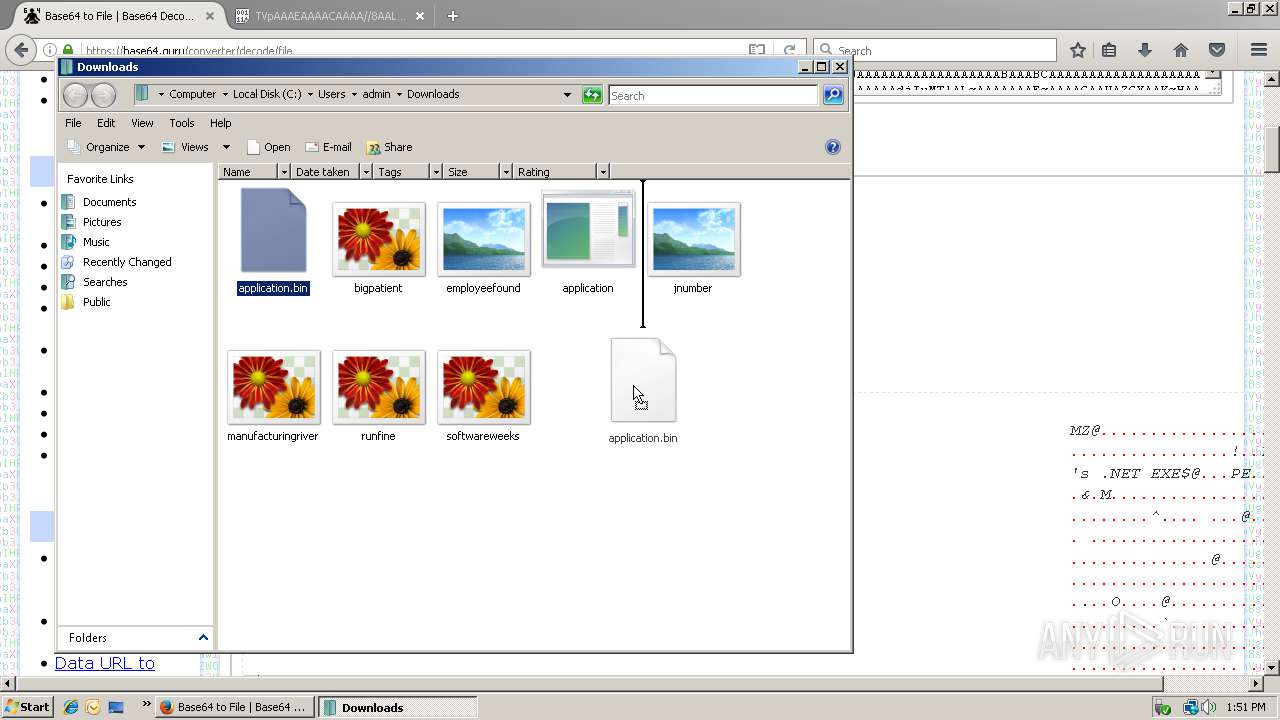This screenshot has height=720, width=1280.
Task: Select the softwareweeks image file
Action: (484, 387)
